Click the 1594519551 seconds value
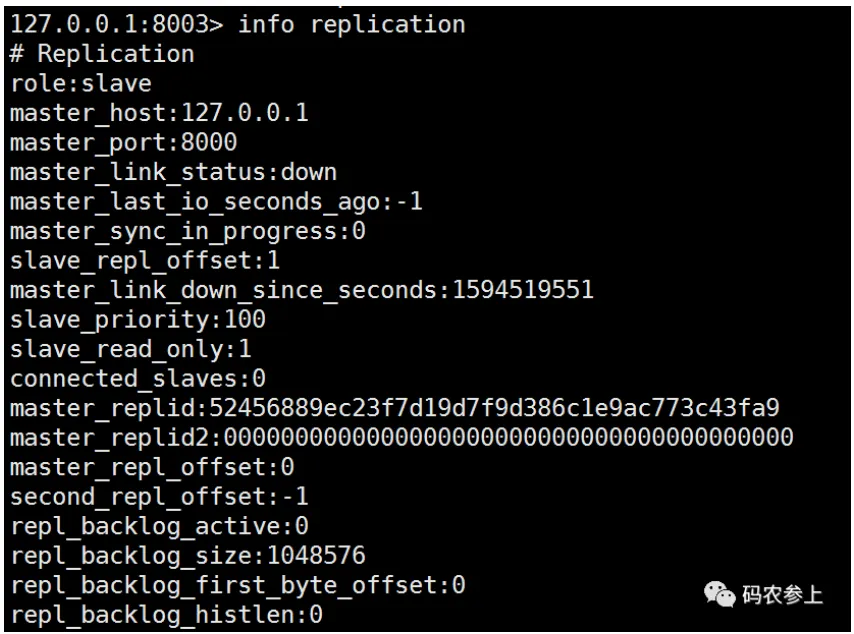The image size is (854, 634). (523, 290)
